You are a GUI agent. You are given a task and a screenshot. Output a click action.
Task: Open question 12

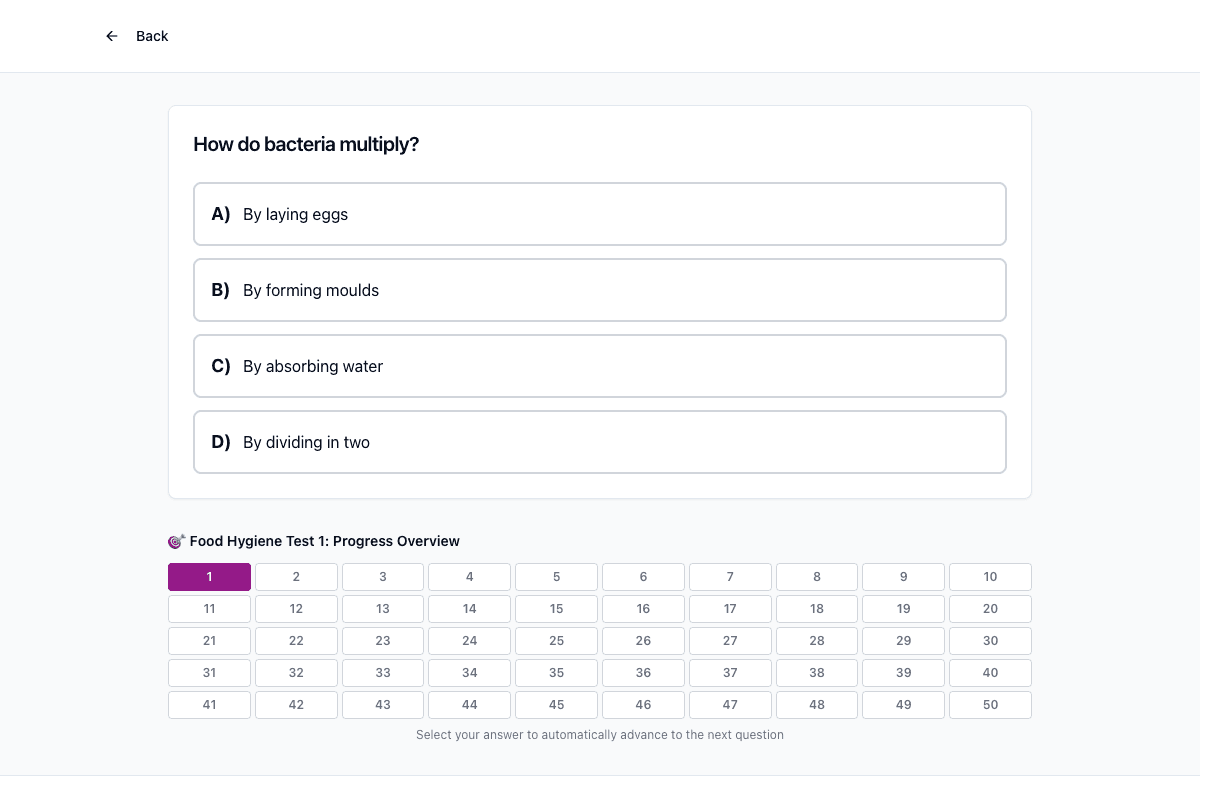click(x=296, y=609)
